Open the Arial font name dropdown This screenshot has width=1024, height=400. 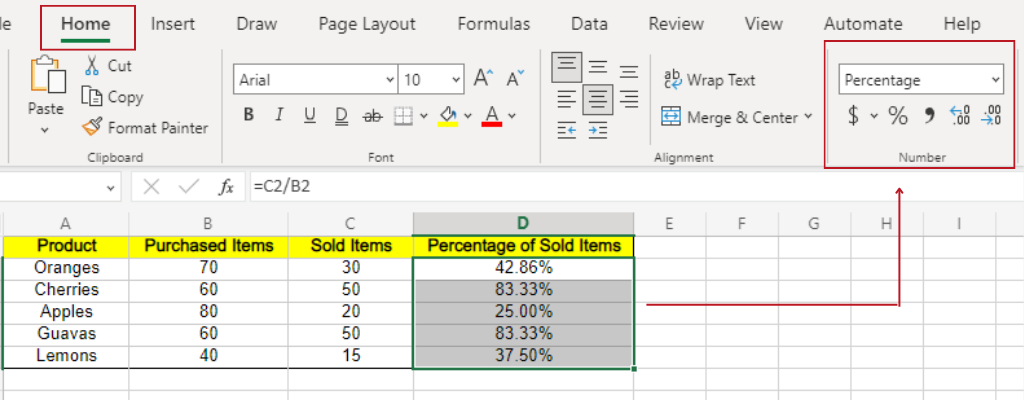tap(389, 80)
